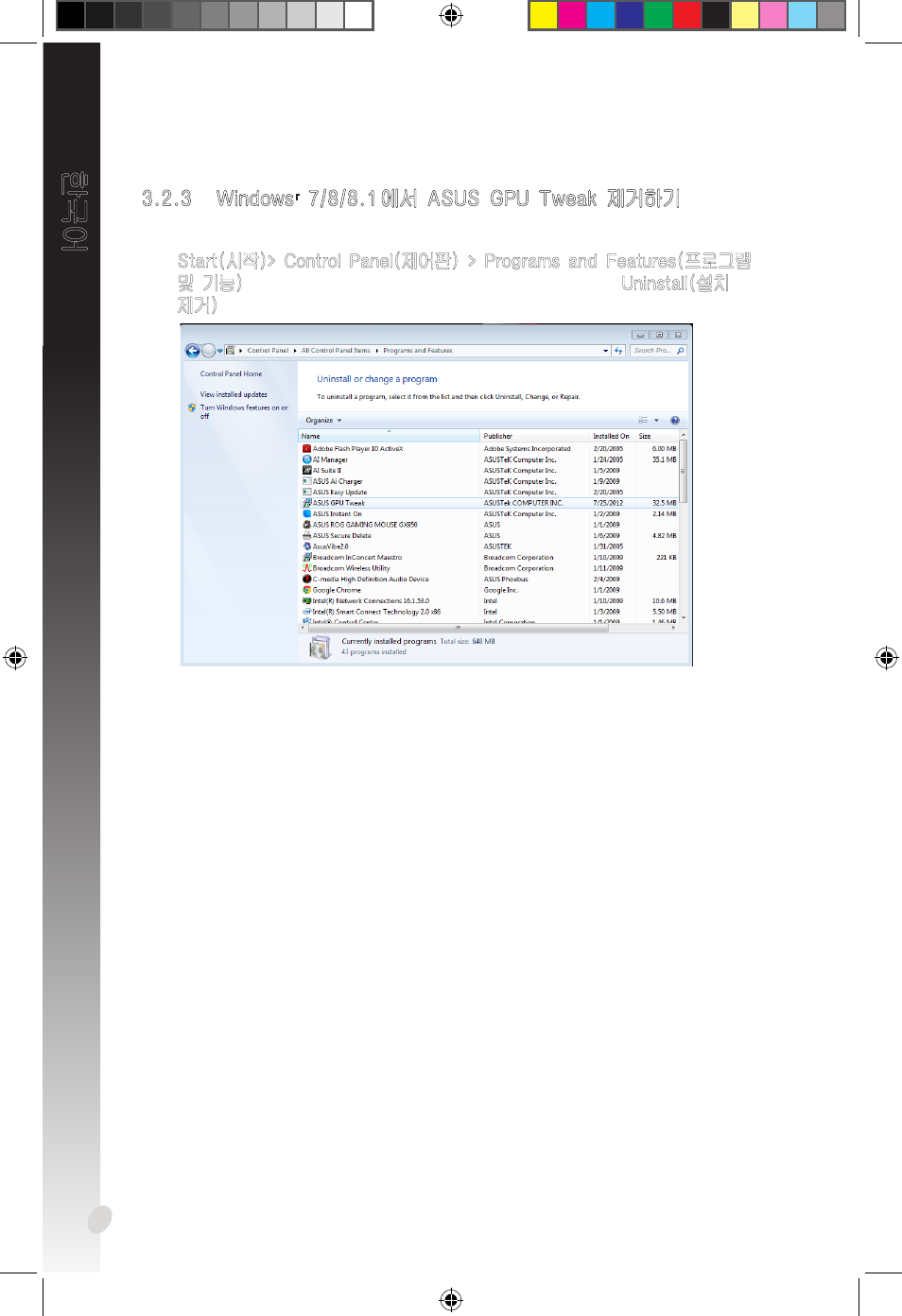Sort list by Installed On column header

613,436
